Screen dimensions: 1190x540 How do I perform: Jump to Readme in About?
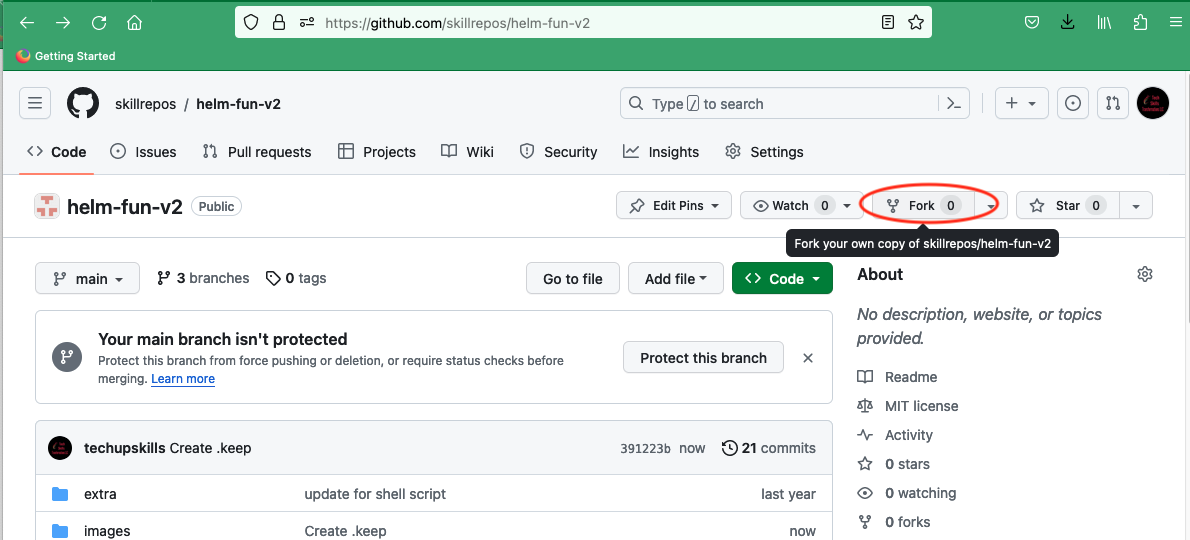898,377
